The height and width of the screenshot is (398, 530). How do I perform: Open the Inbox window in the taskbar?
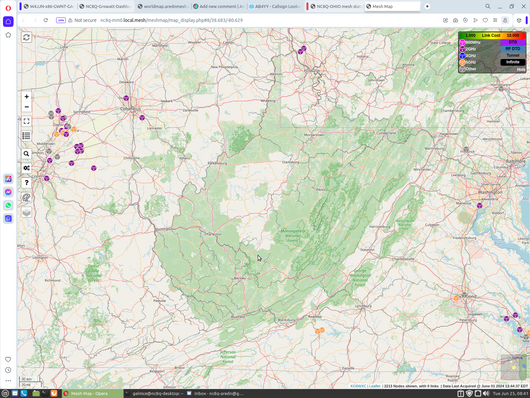[215, 394]
